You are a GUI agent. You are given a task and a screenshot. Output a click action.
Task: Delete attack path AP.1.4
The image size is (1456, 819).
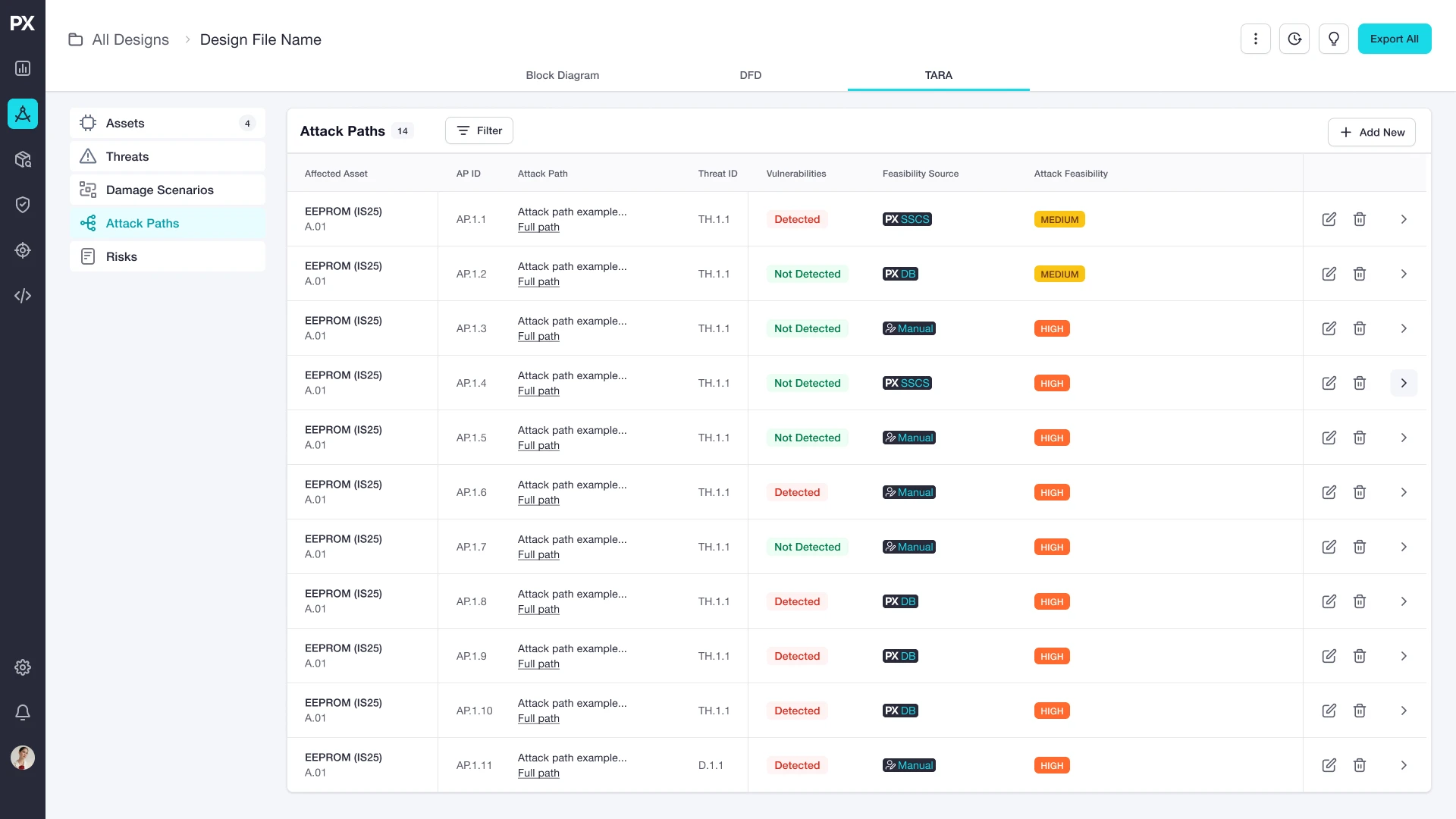(1360, 383)
